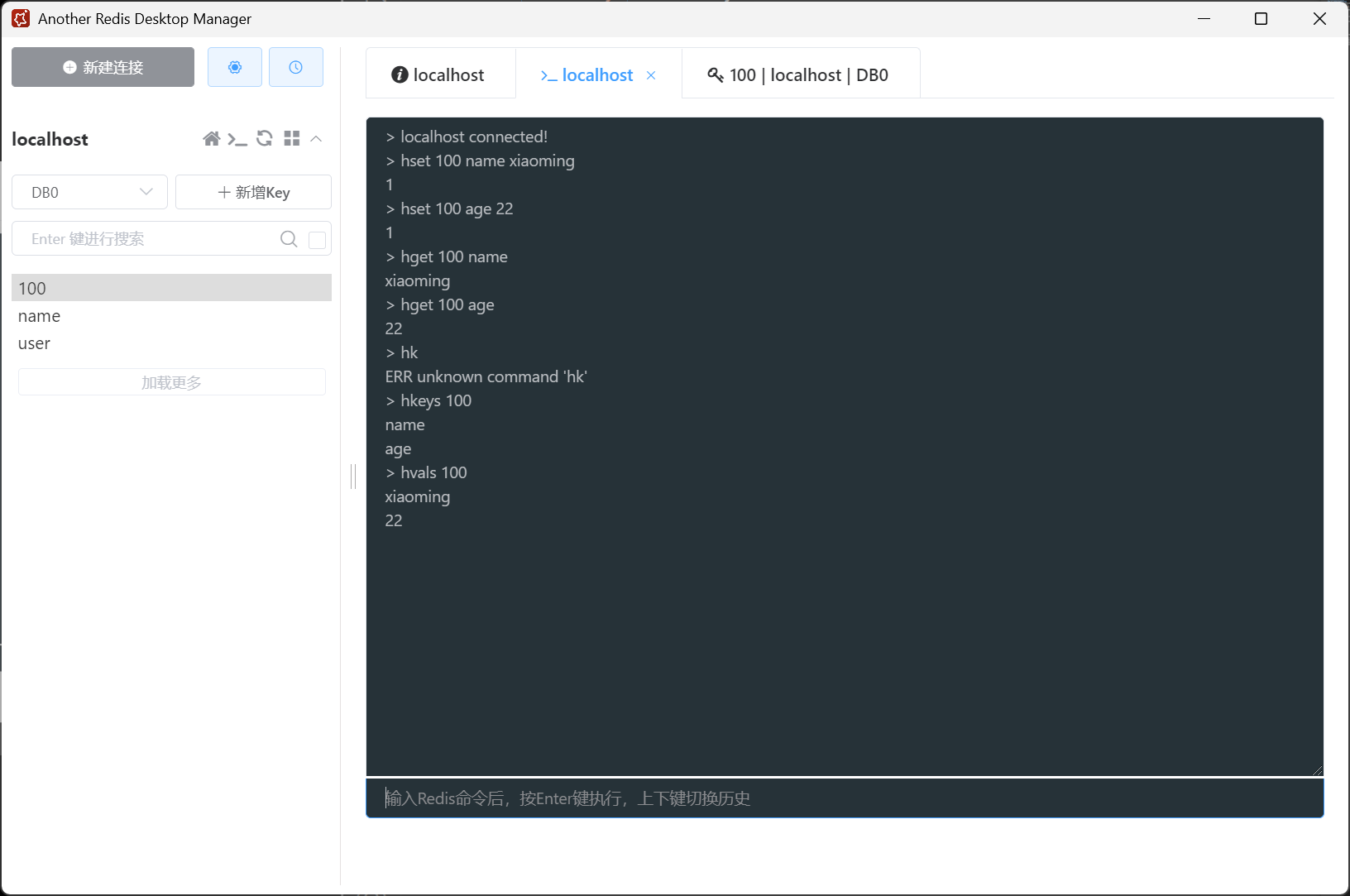Switch to the localhost info tab
This screenshot has height=896, width=1350.
(438, 75)
